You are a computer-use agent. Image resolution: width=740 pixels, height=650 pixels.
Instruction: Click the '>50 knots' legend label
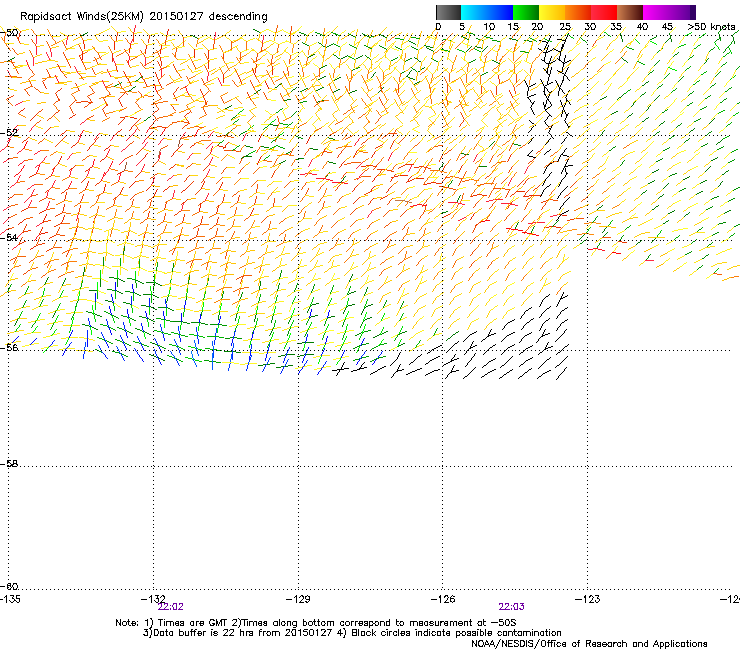(712, 27)
